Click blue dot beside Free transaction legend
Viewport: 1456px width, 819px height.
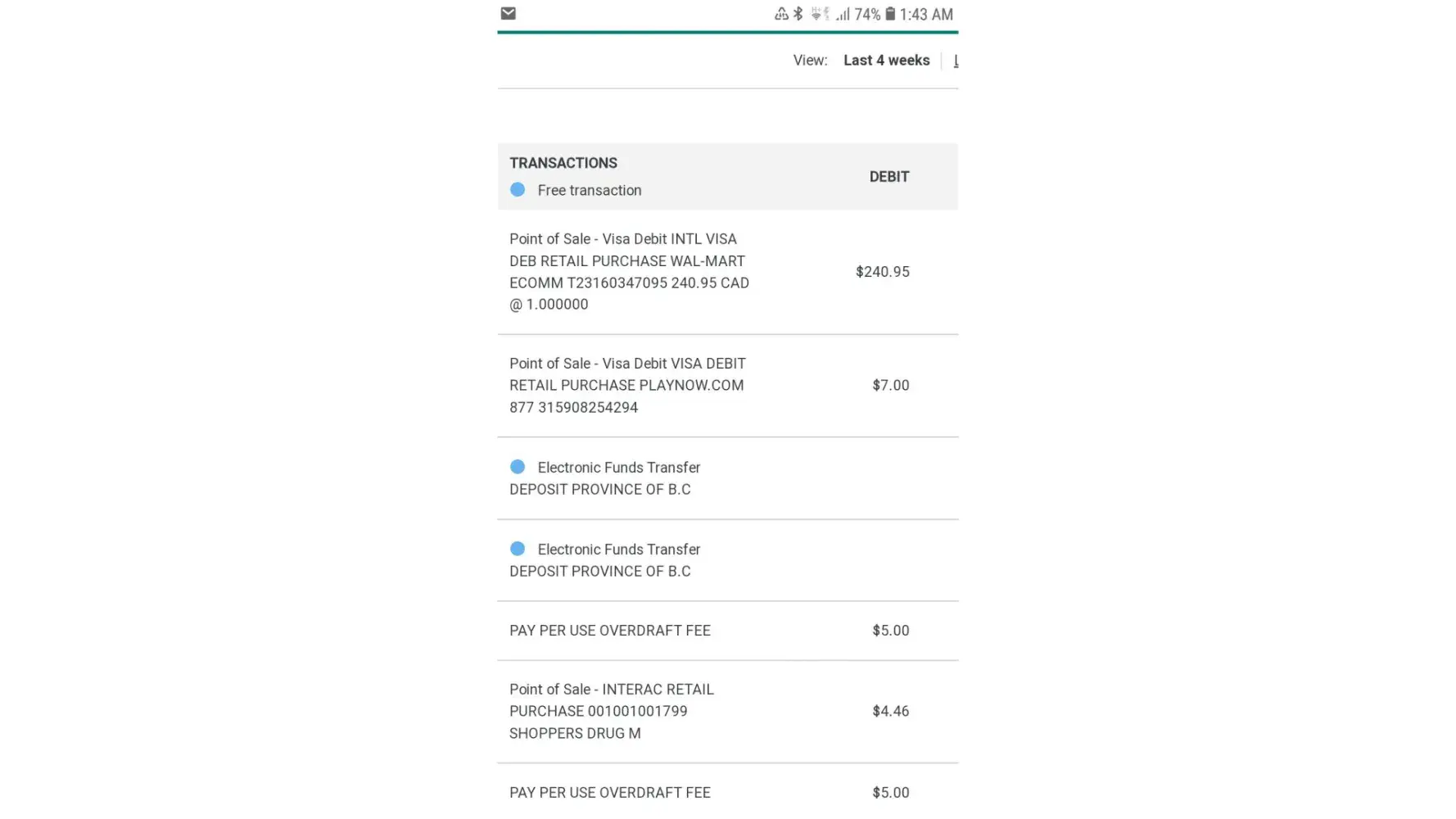[x=518, y=189]
